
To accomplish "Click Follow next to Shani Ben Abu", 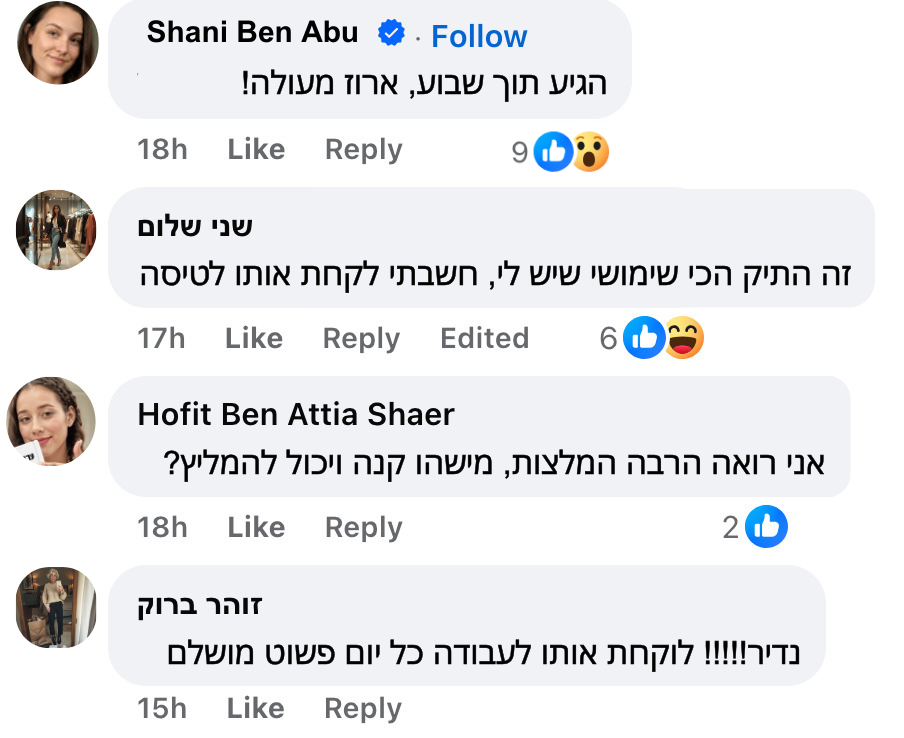I will [x=478, y=36].
